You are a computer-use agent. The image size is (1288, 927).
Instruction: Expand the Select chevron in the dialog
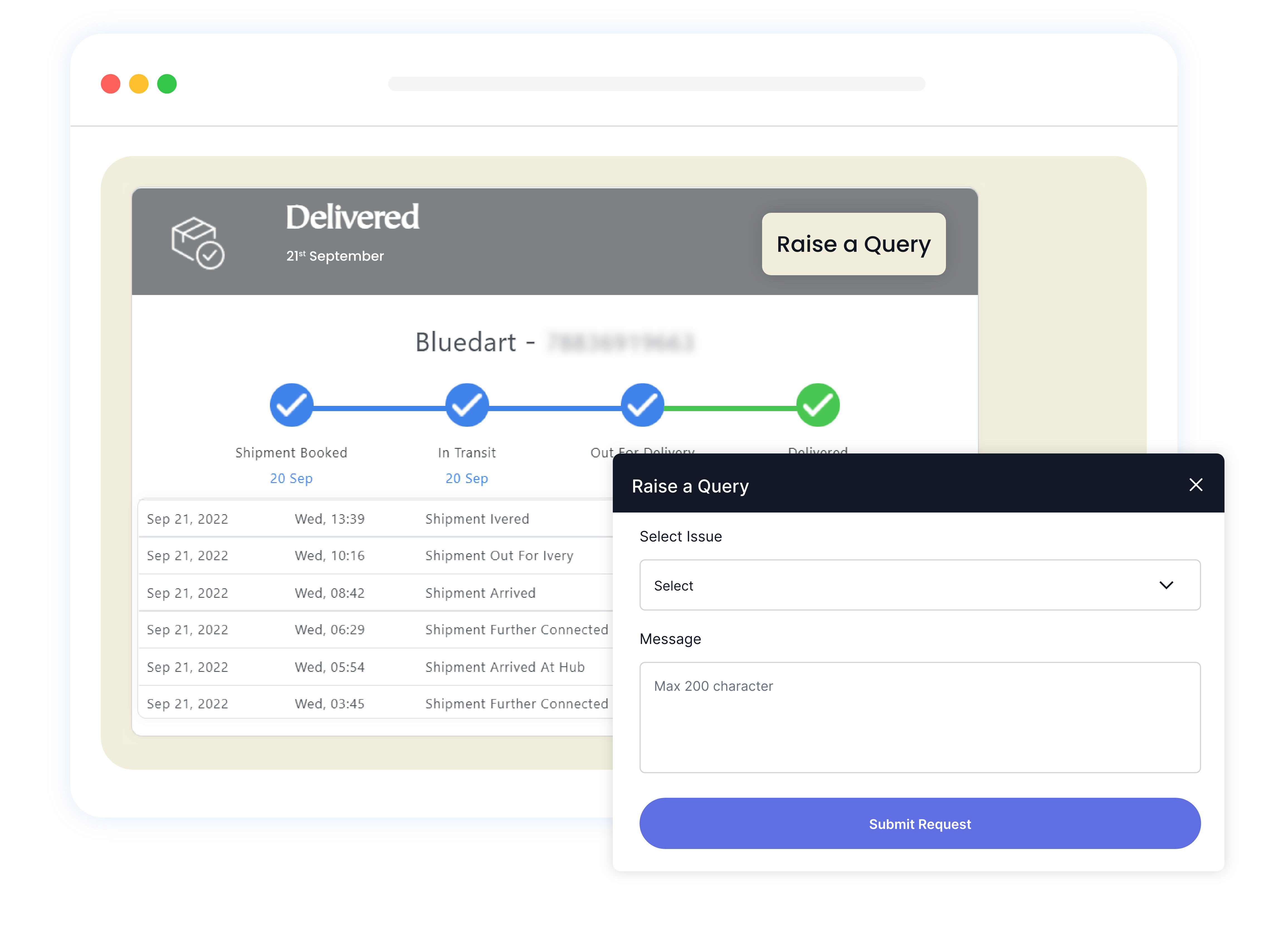(1167, 585)
